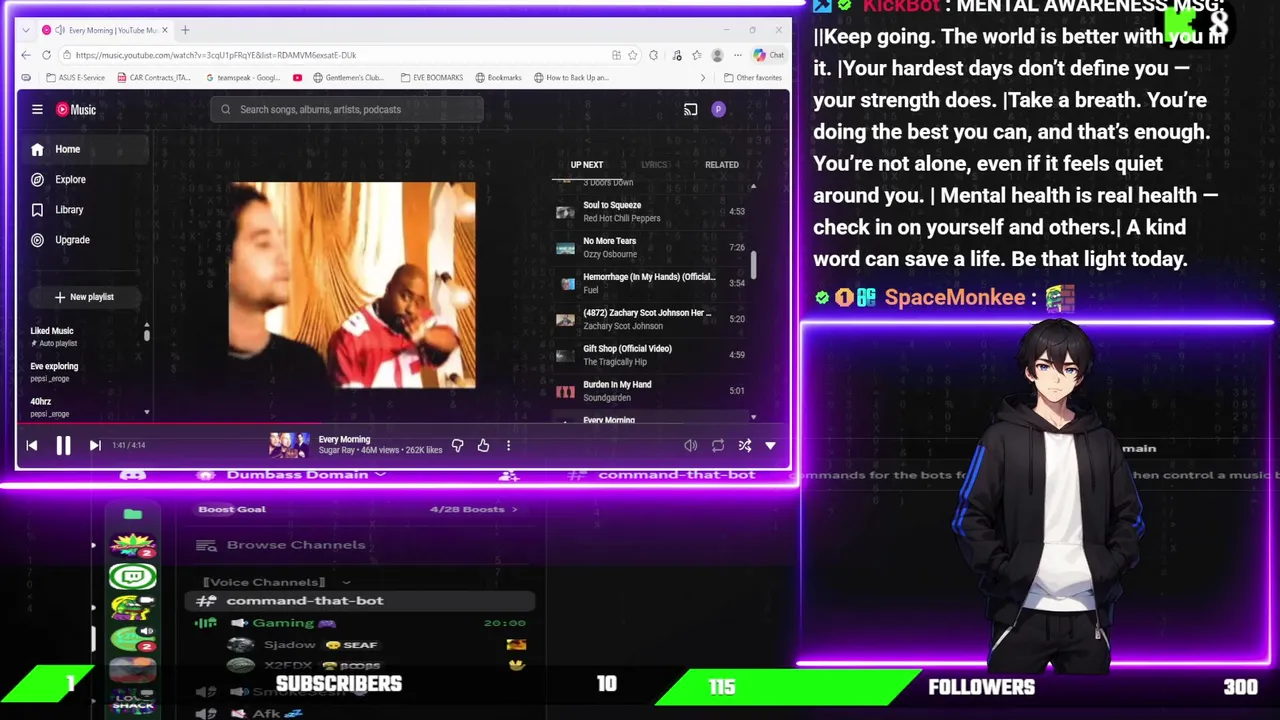The width and height of the screenshot is (1280, 720).
Task: Play Gift Shop by The Tragically Hip
Action: pos(650,355)
